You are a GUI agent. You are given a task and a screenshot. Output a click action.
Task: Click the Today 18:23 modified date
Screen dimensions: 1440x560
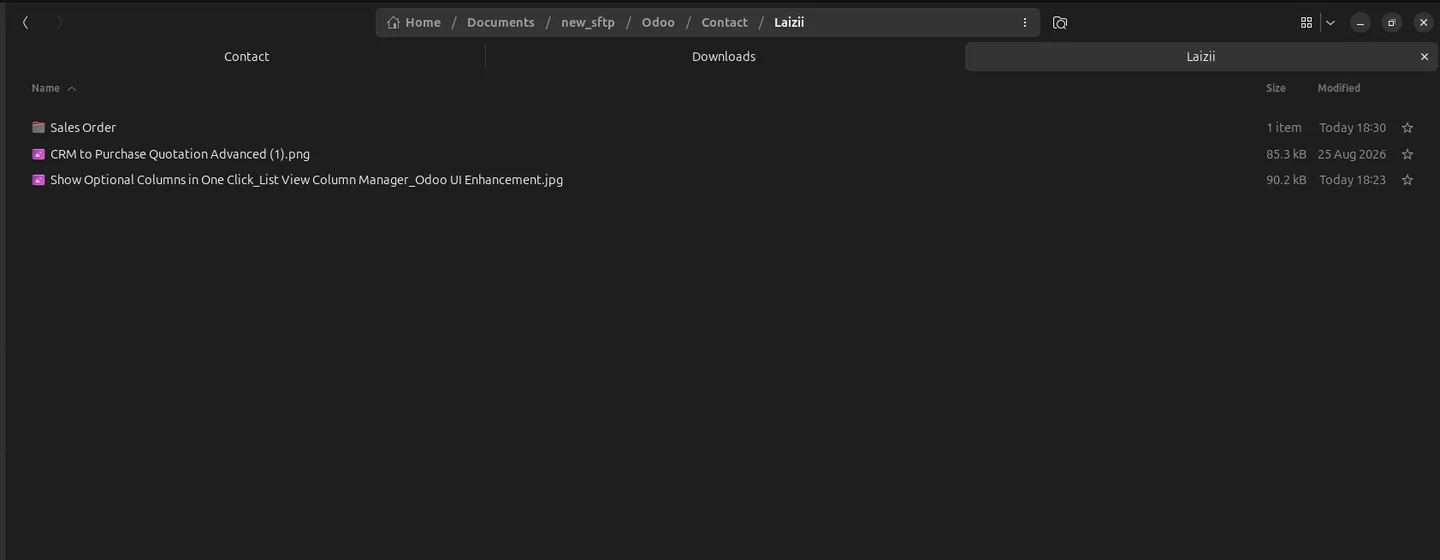point(1352,180)
